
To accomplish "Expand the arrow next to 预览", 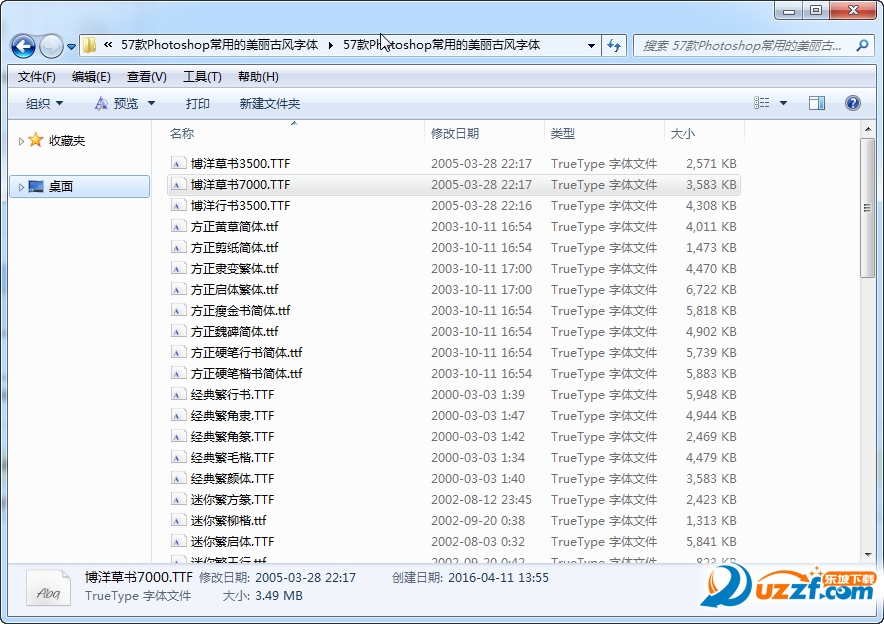I will (x=151, y=104).
